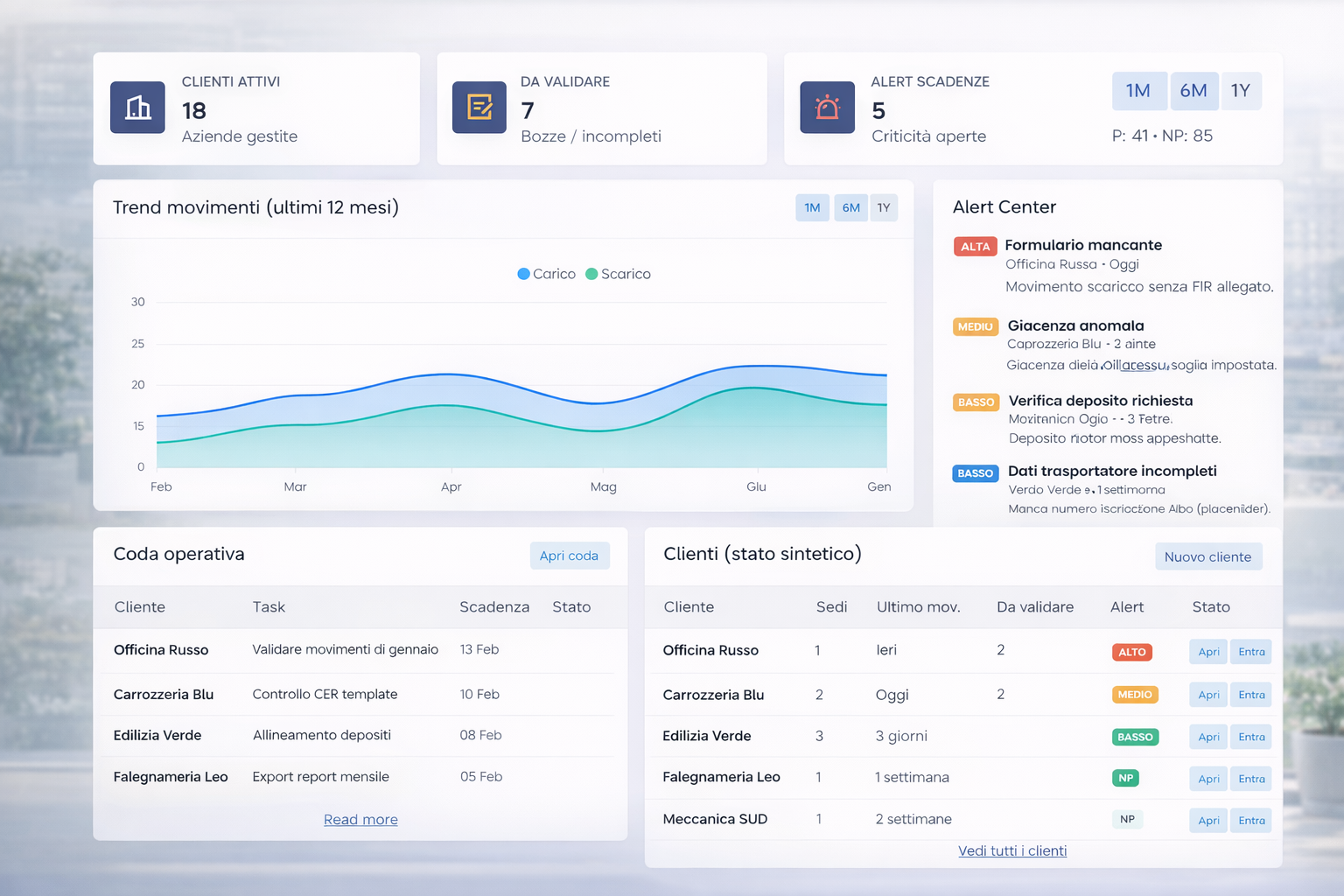Viewport: 1344px width, 896px height.
Task: Click the Clienti Attivi building icon
Action: pyautogui.click(x=136, y=108)
